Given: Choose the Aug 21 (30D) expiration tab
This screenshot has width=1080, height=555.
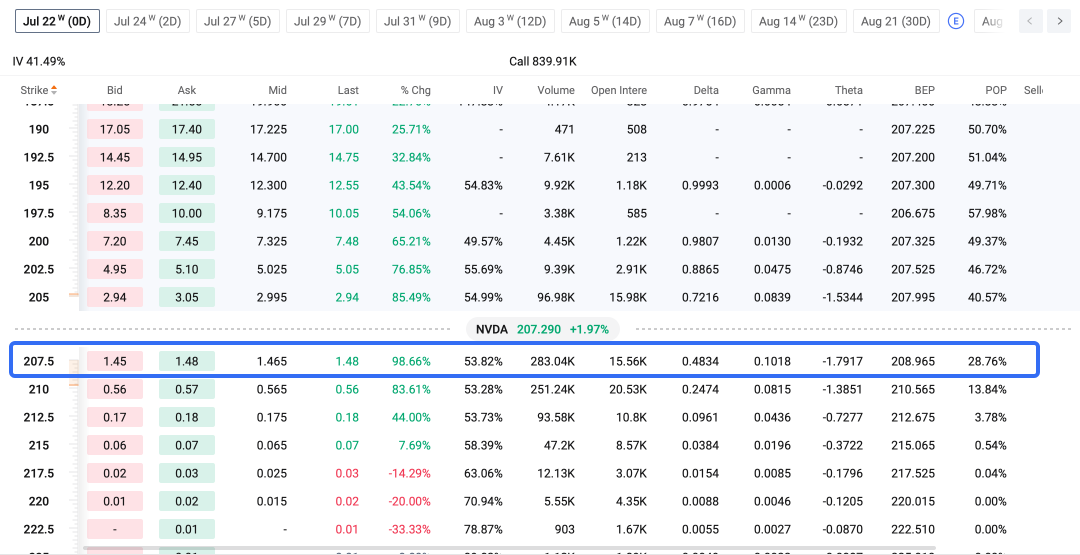Looking at the screenshot, I should tap(896, 21).
